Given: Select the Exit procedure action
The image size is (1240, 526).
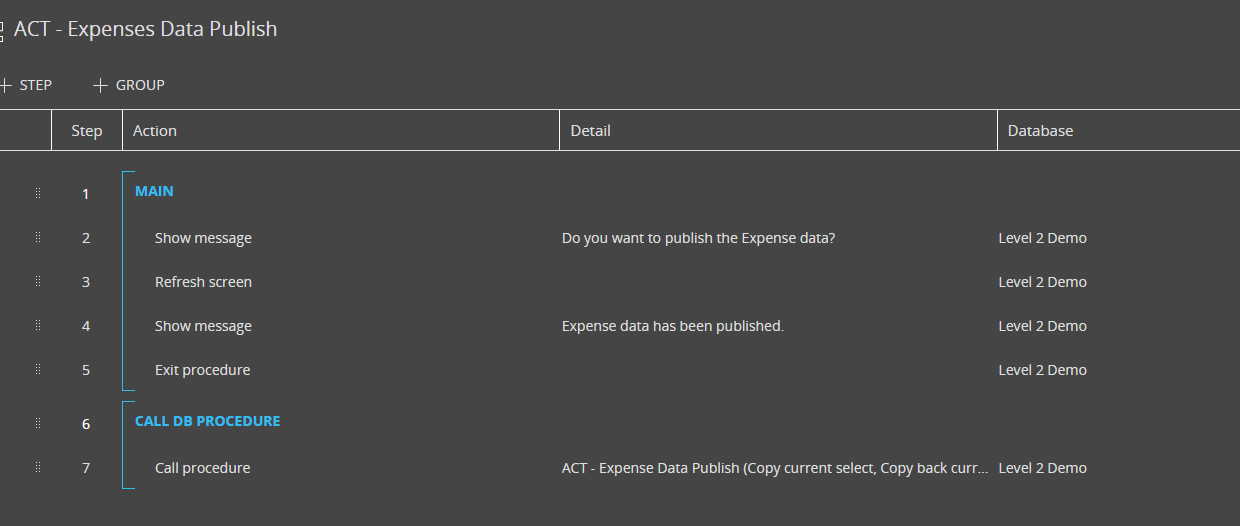Looking at the screenshot, I should pyautogui.click(x=202, y=370).
